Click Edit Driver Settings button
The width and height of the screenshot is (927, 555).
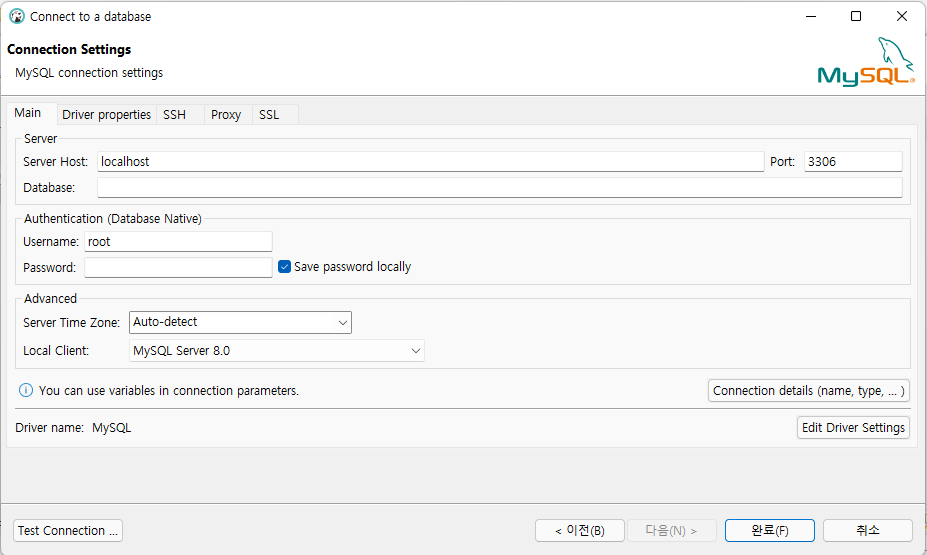(853, 427)
